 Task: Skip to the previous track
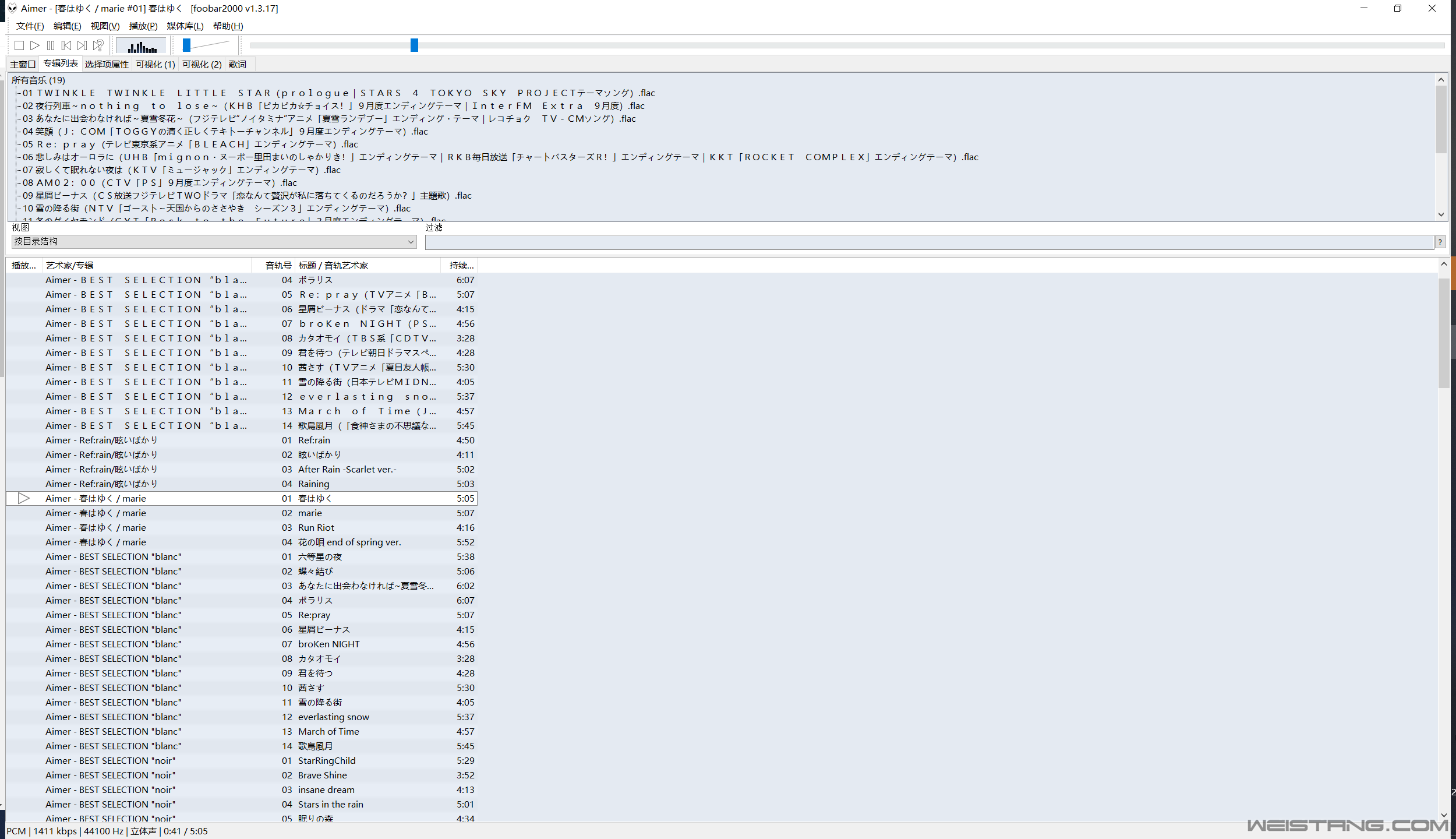tap(66, 45)
